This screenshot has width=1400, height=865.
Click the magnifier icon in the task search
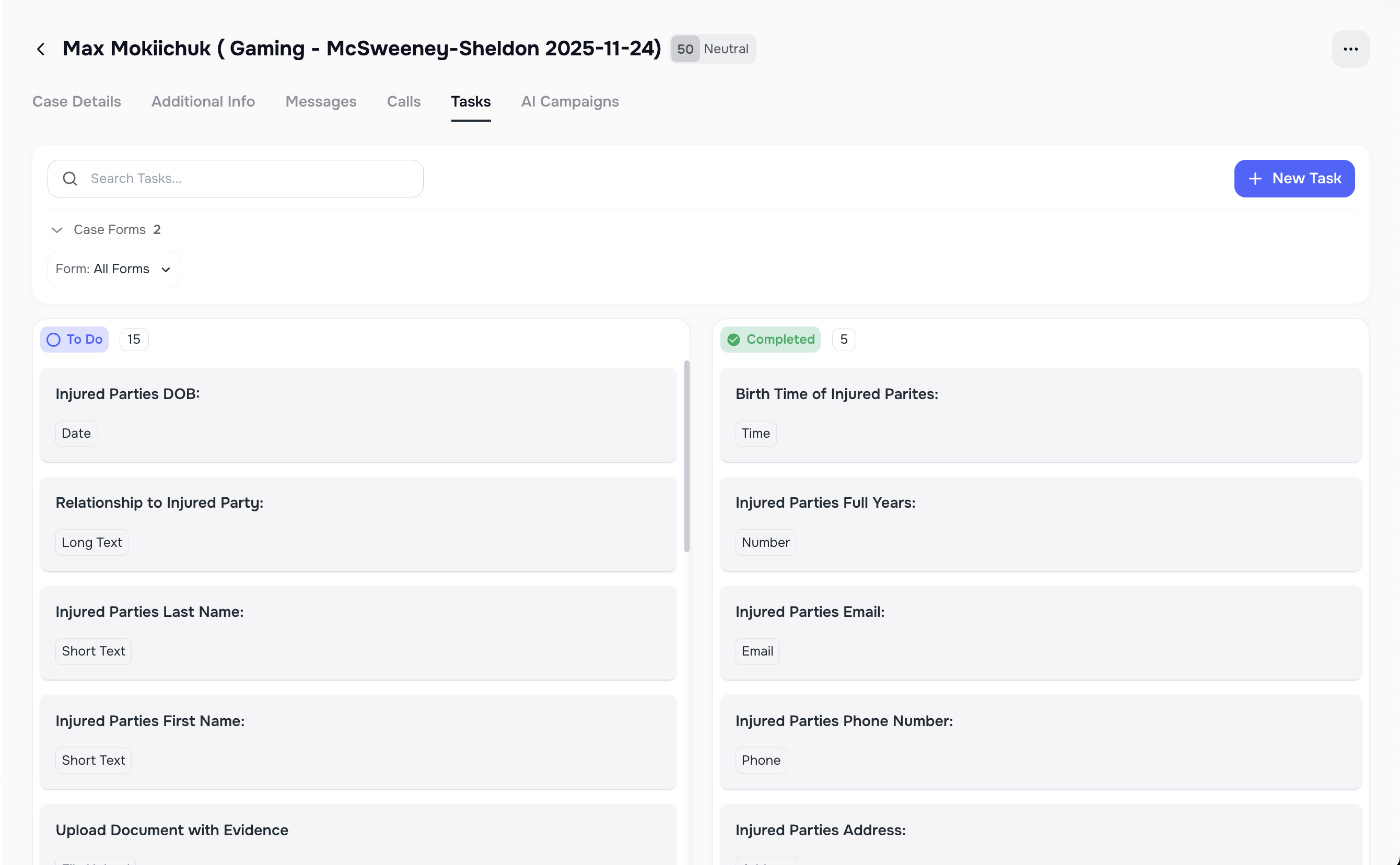[x=69, y=179]
